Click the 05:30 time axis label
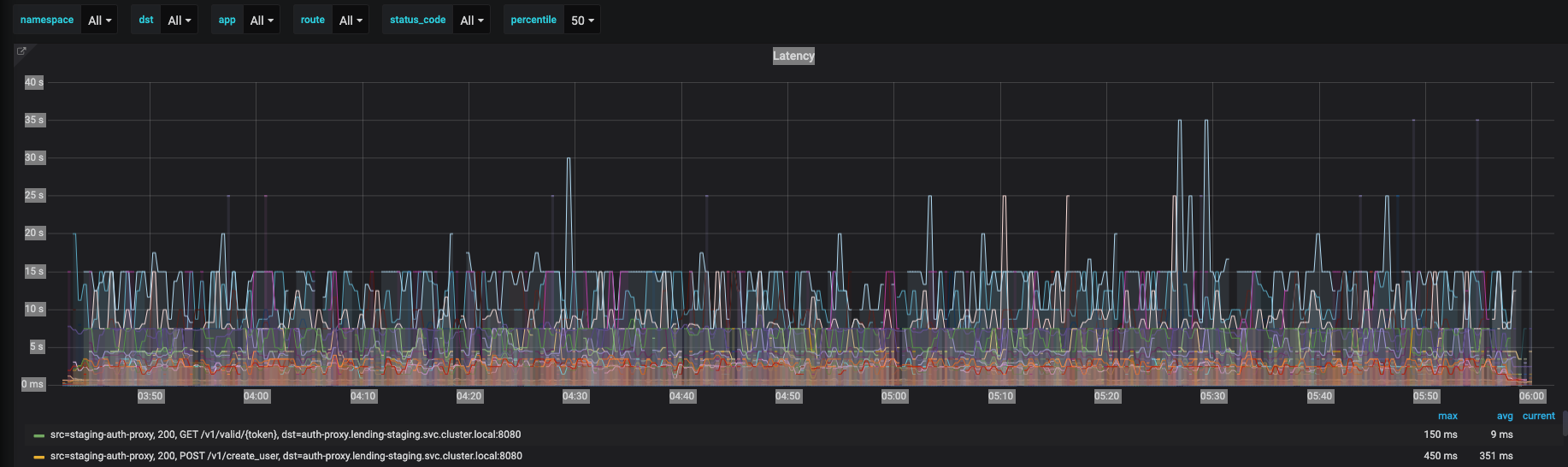The height and width of the screenshot is (467, 1568). 1213,396
